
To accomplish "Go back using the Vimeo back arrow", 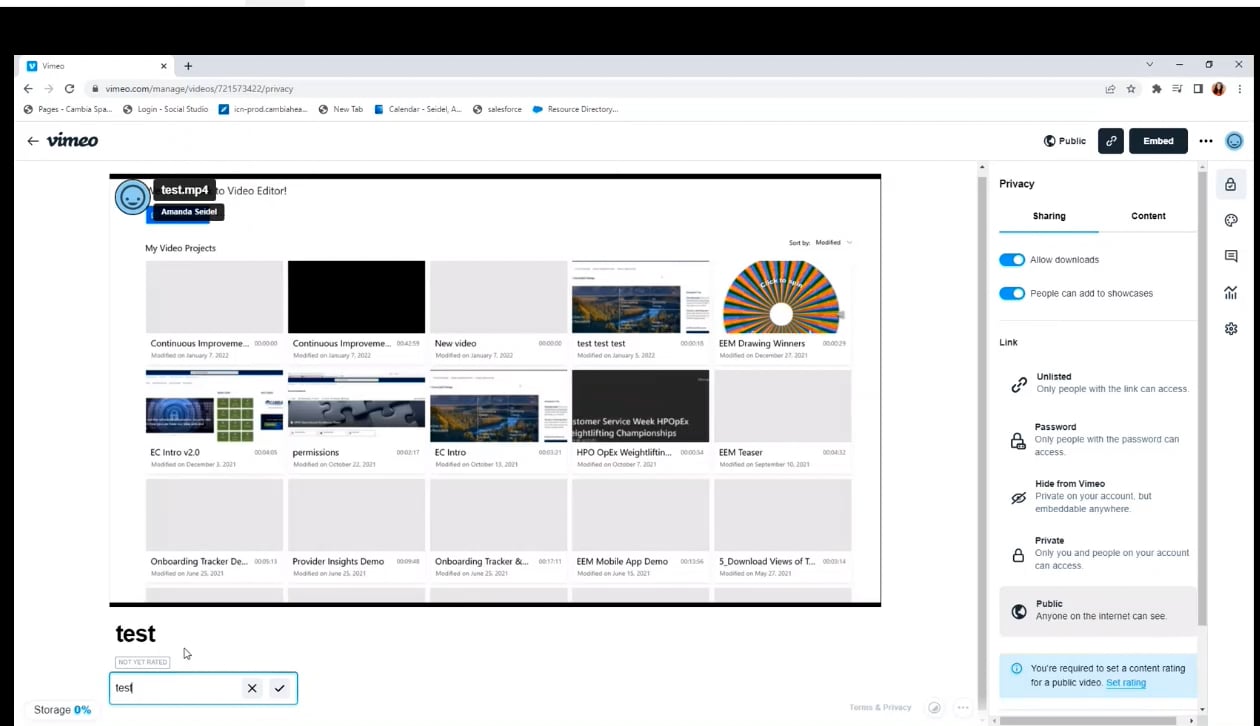I will [x=33, y=141].
